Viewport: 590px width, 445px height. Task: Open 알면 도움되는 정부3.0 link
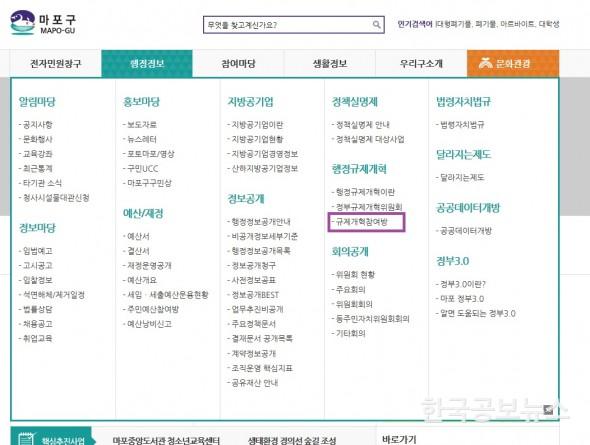point(477,313)
